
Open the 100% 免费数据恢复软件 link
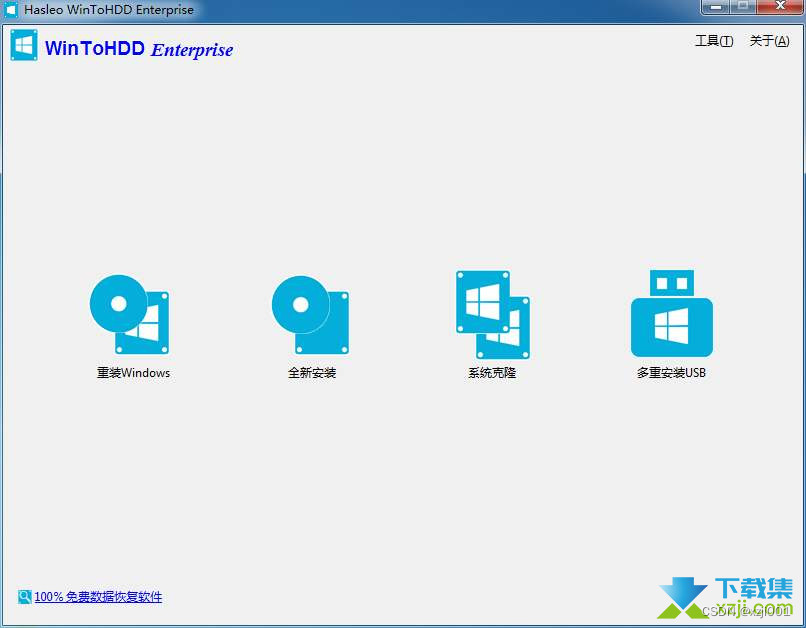[x=98, y=597]
